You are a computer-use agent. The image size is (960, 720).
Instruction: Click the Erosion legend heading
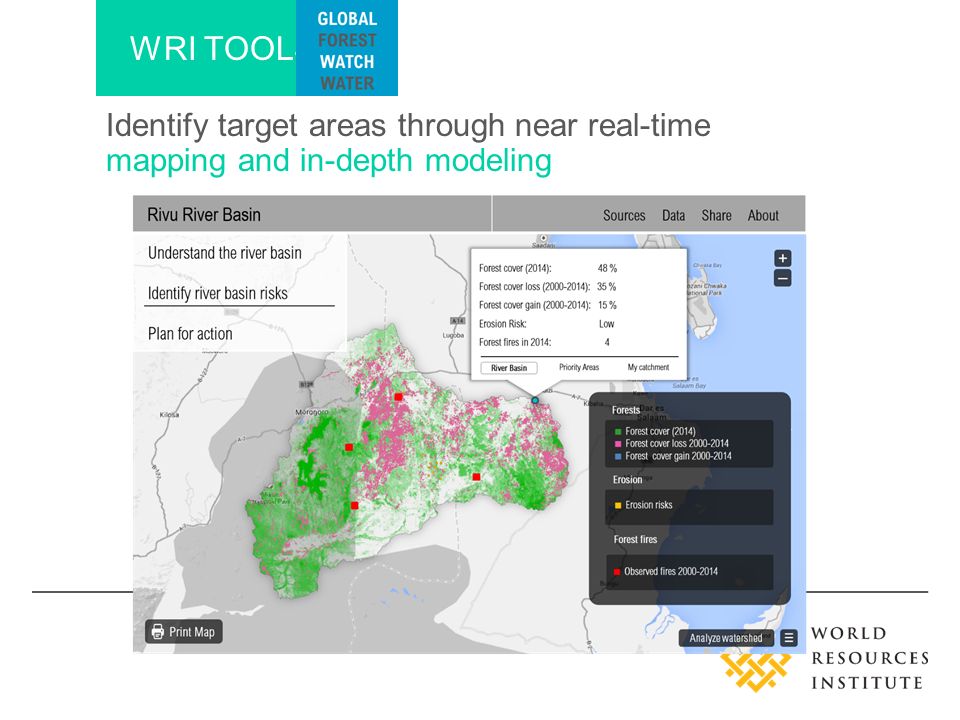click(x=628, y=480)
